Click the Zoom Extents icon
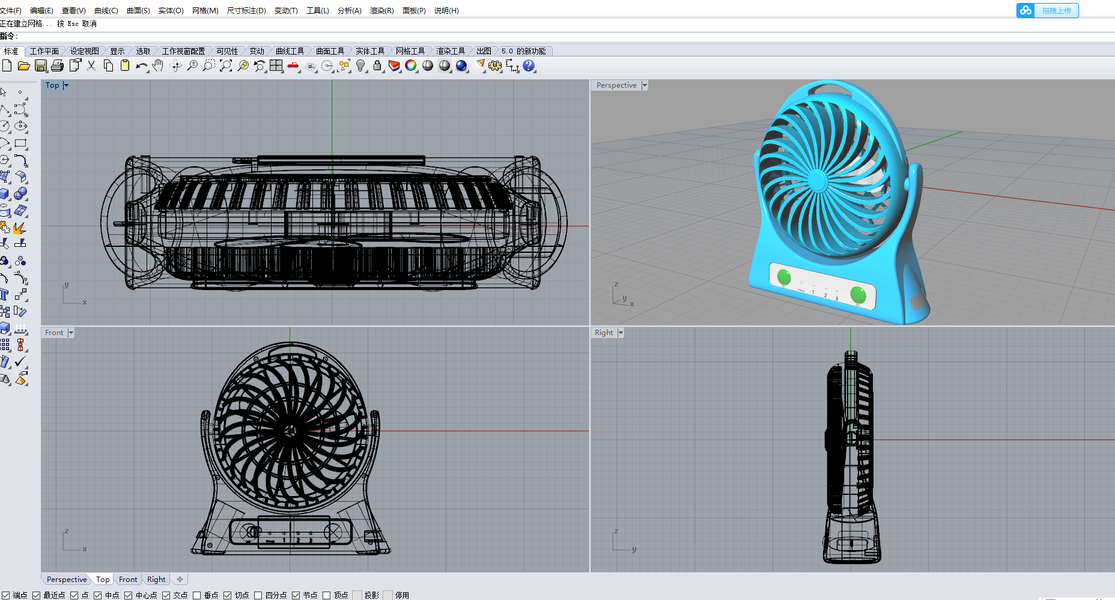This screenshot has height=600, width=1115. pos(225,65)
